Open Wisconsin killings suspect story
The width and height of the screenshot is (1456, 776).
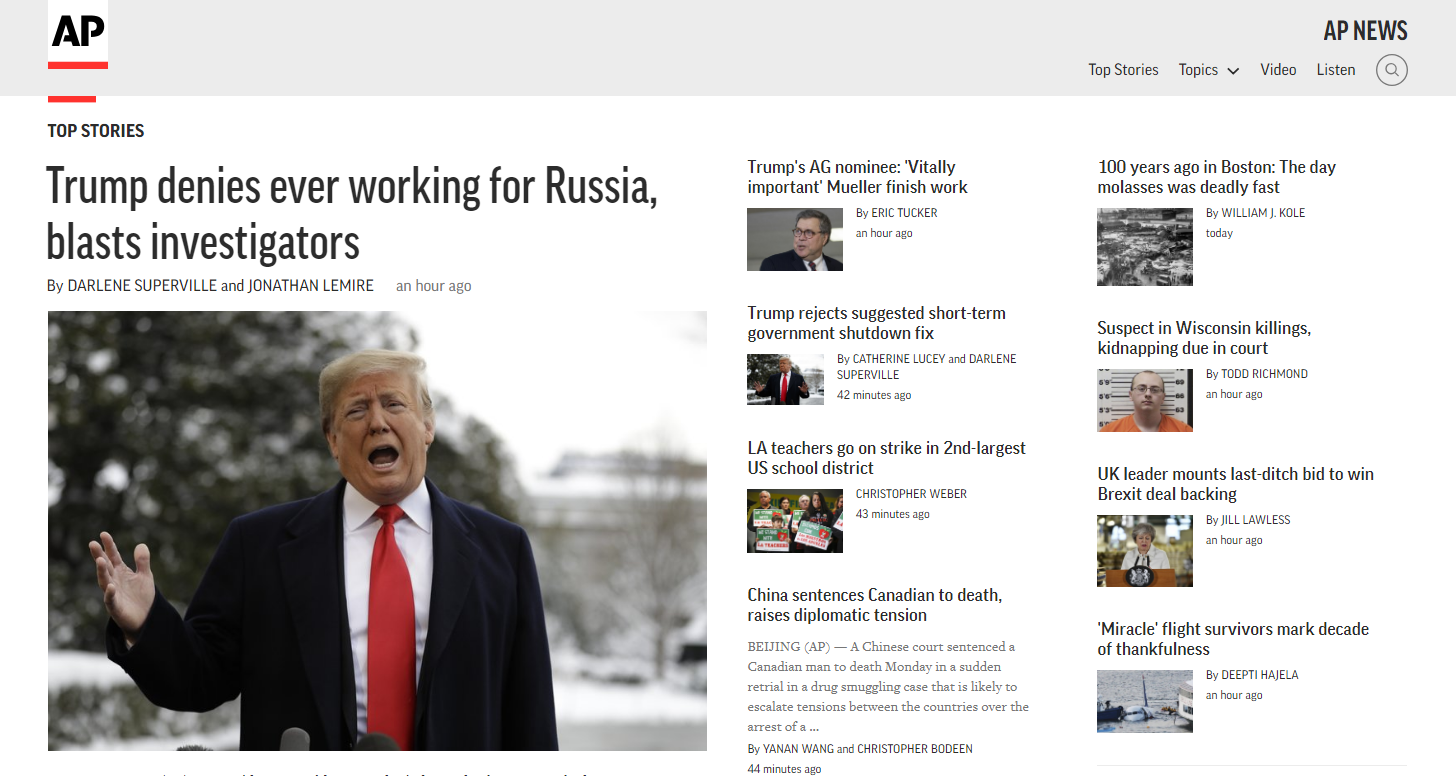pyautogui.click(x=1204, y=338)
